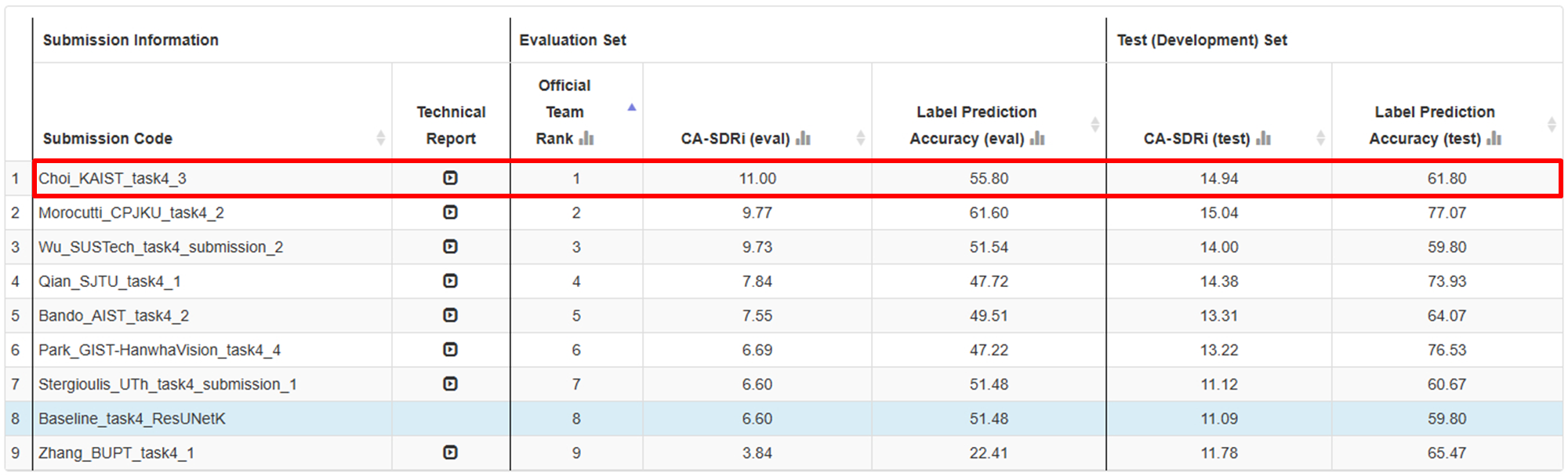Click bar chart icon beside CA-SDRi (test)
The image size is (1568, 476).
coord(1263,139)
